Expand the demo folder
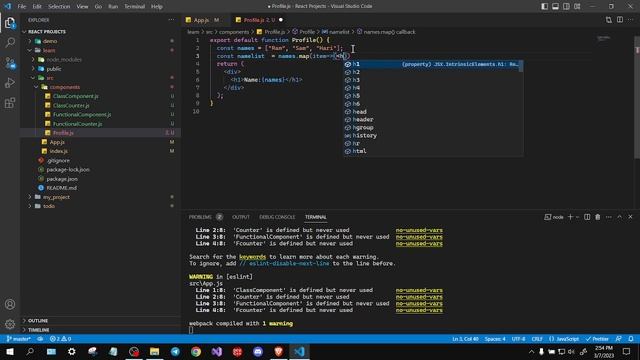The width and height of the screenshot is (640, 360). tap(100, 41)
